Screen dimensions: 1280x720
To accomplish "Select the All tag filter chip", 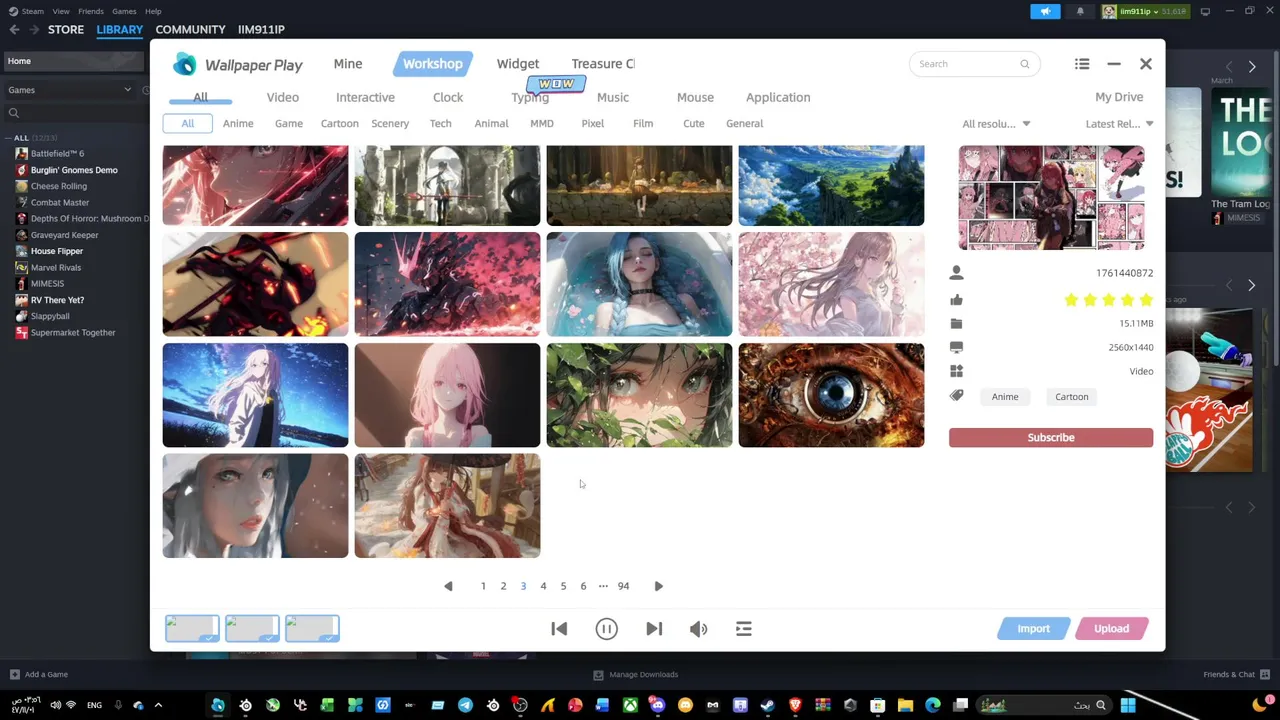I will click(x=188, y=123).
